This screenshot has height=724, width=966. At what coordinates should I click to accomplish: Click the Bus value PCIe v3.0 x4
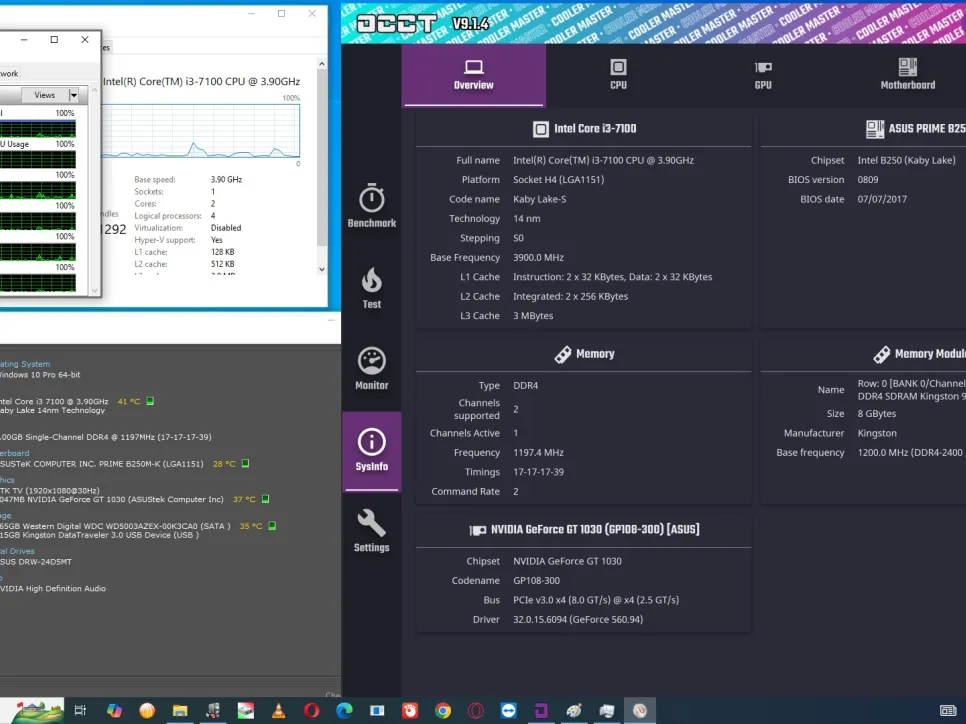point(596,600)
